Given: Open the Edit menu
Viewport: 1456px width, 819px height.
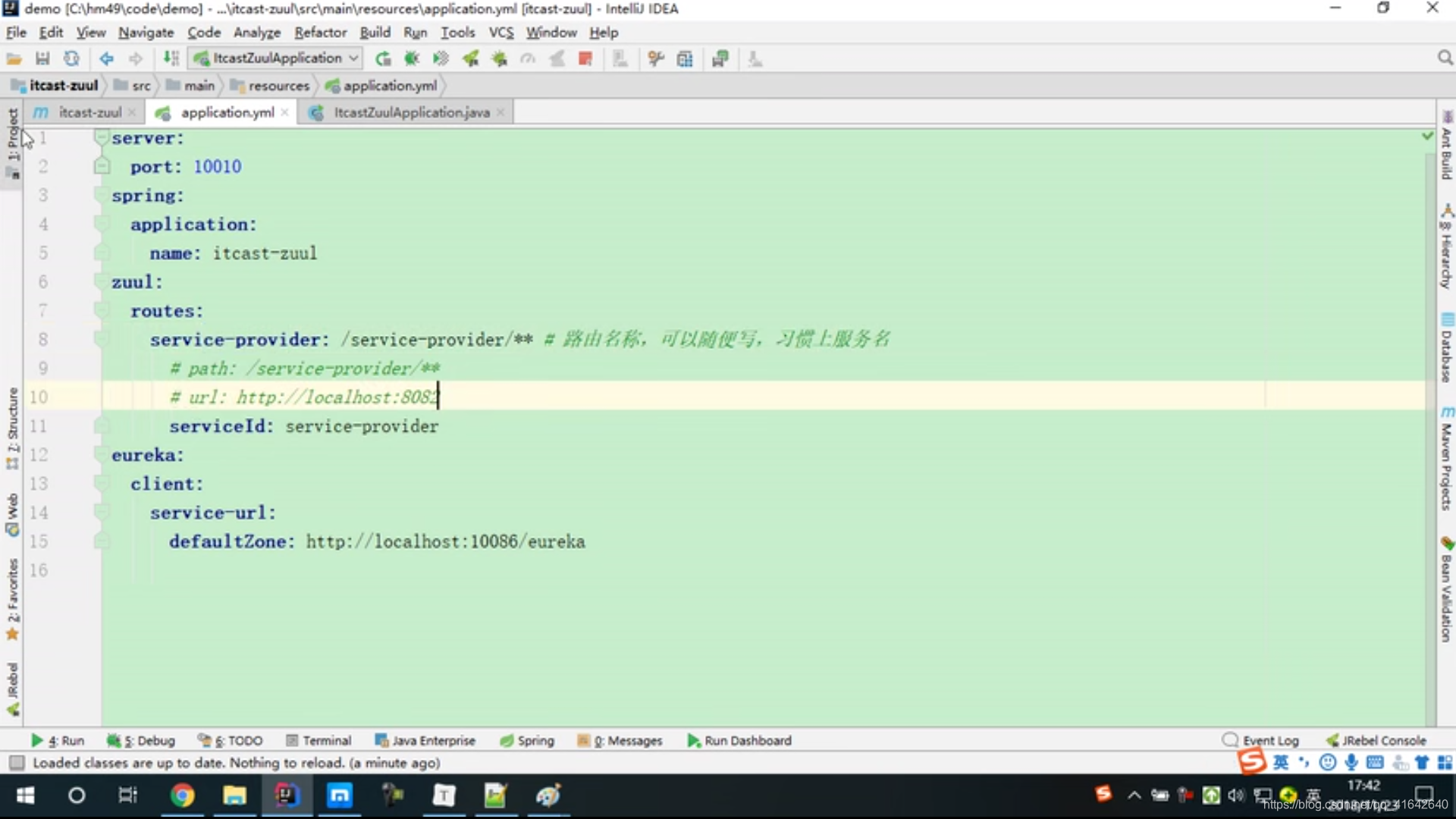Looking at the screenshot, I should point(51,33).
